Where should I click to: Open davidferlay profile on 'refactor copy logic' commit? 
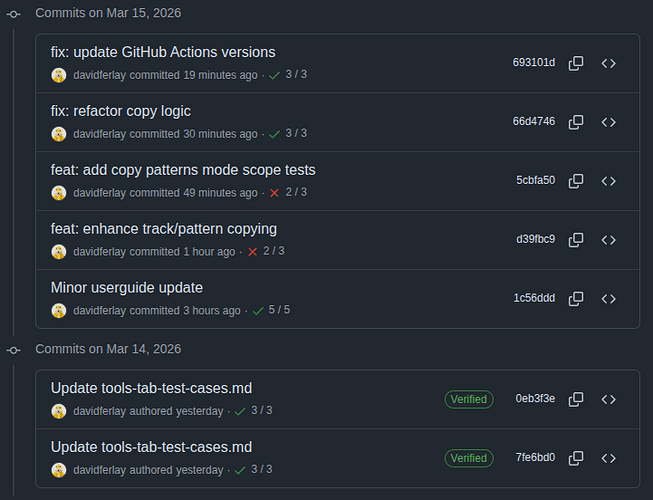[x=100, y=134]
